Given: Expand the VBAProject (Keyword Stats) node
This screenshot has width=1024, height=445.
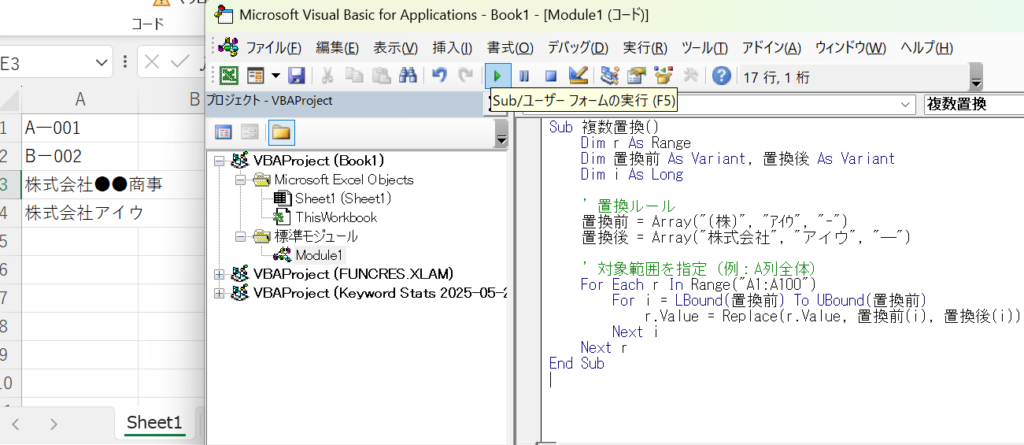Looking at the screenshot, I should [219, 292].
